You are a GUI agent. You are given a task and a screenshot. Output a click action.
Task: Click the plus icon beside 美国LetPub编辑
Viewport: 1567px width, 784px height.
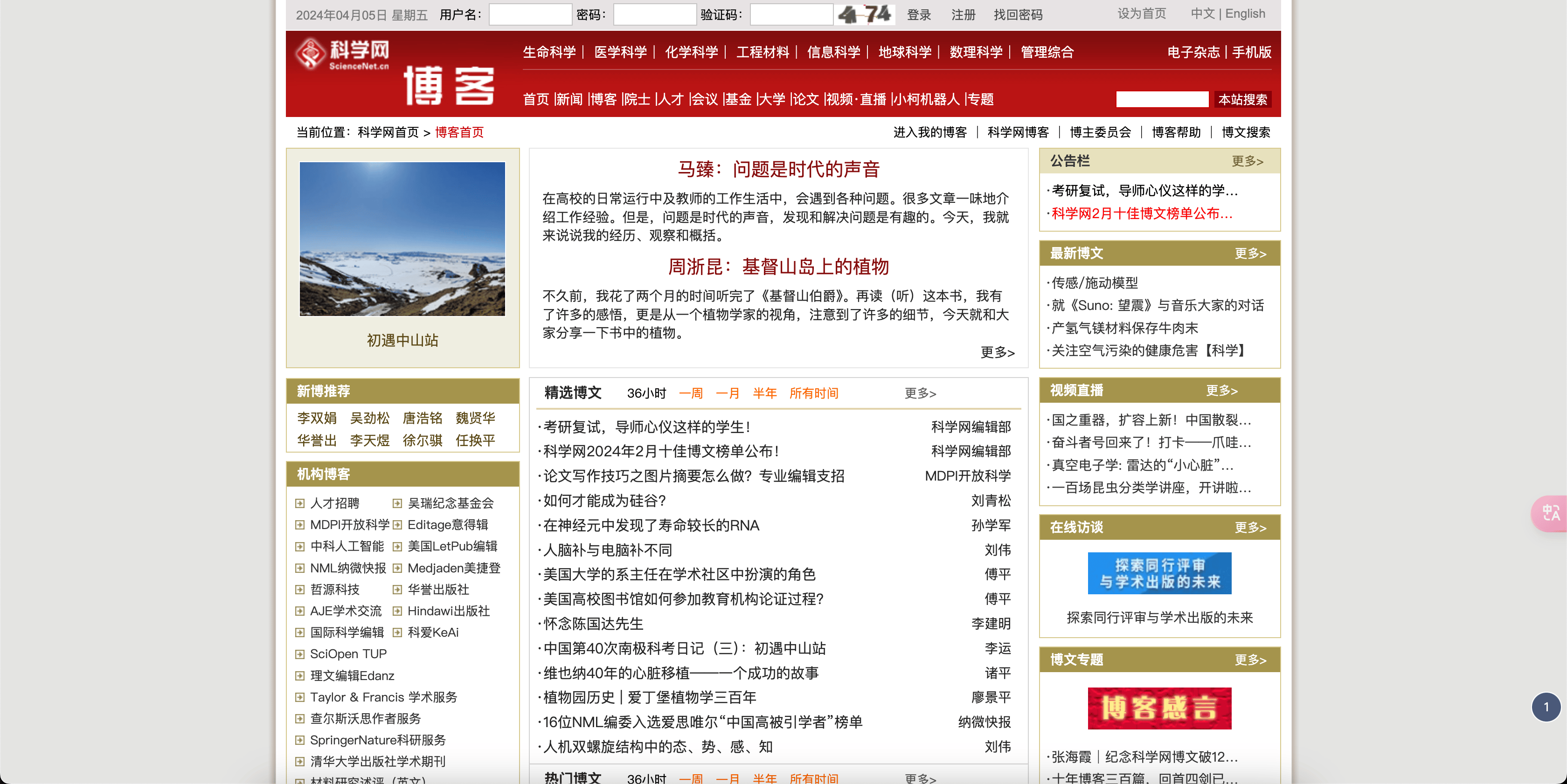coord(397,546)
